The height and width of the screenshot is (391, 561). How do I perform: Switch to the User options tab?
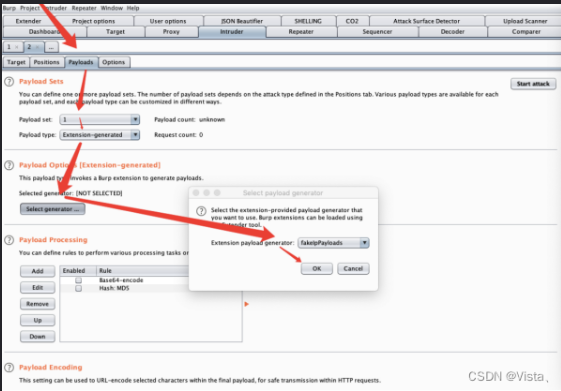[x=168, y=21]
